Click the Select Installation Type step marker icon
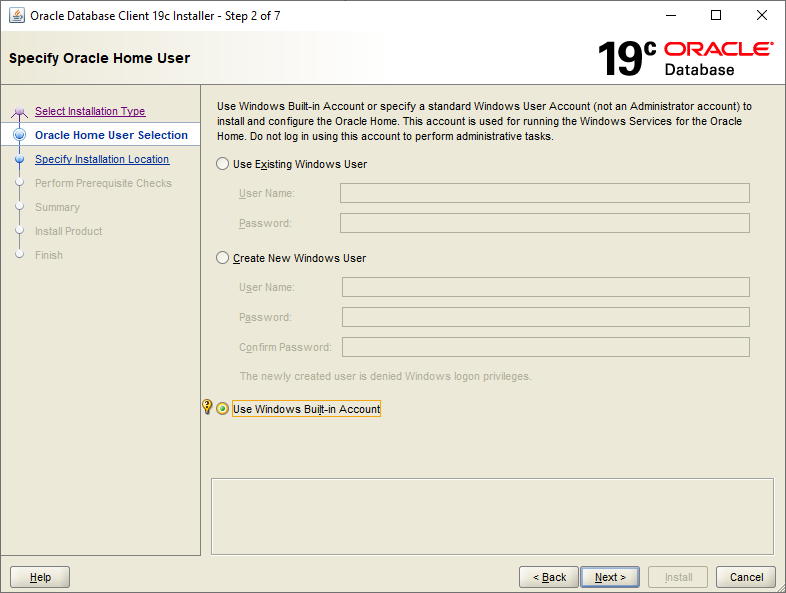Image resolution: width=786 pixels, height=593 pixels. click(19, 111)
